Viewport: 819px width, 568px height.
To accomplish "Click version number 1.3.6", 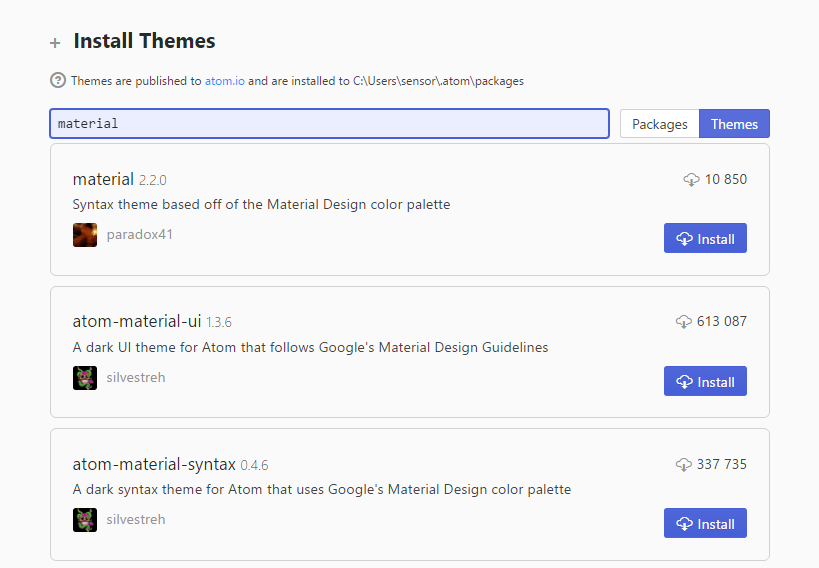I will click(219, 323).
